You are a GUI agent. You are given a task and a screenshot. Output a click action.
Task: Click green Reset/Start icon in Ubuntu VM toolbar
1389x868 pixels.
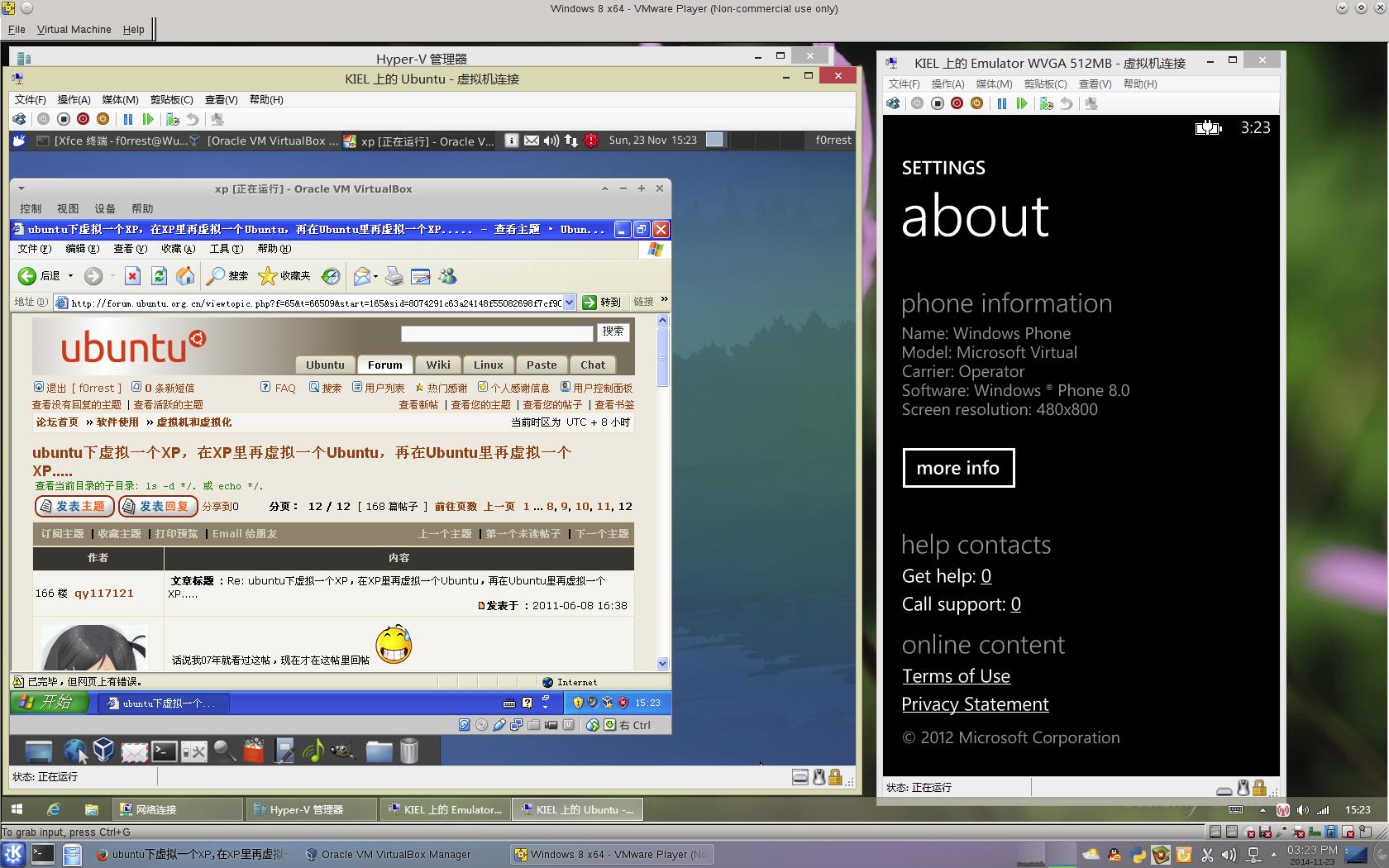148,119
